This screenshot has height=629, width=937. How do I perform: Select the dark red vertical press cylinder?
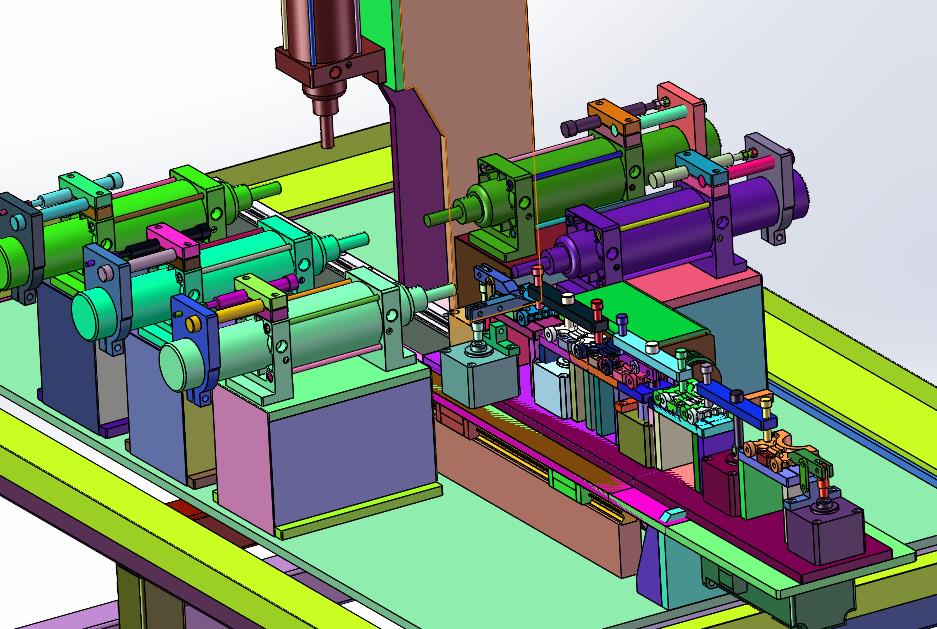(323, 30)
